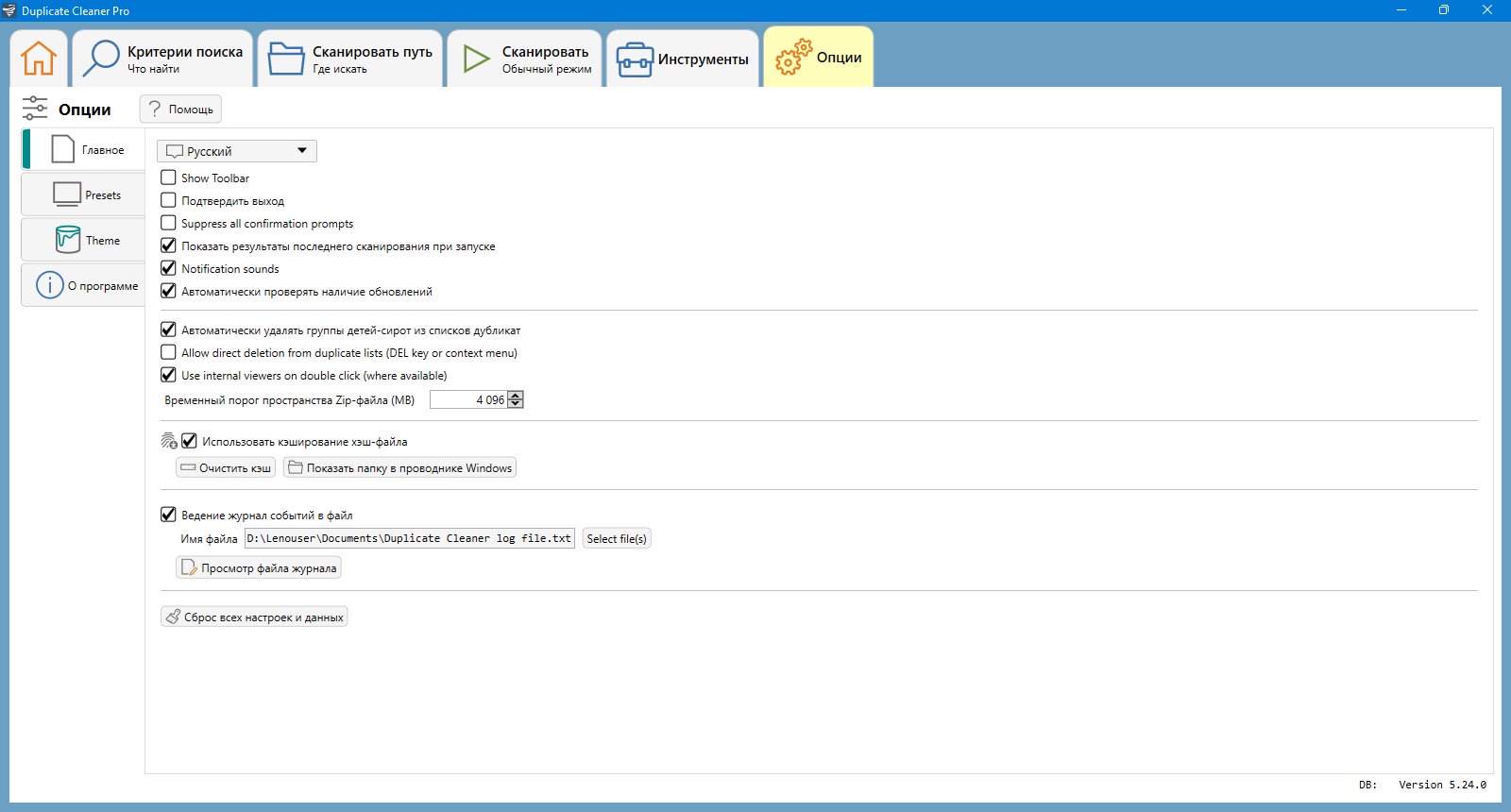Viewport: 1511px width, 812px height.
Task: Uncheck Показать результаты последнего сканирования при запуске
Action: tap(168, 245)
